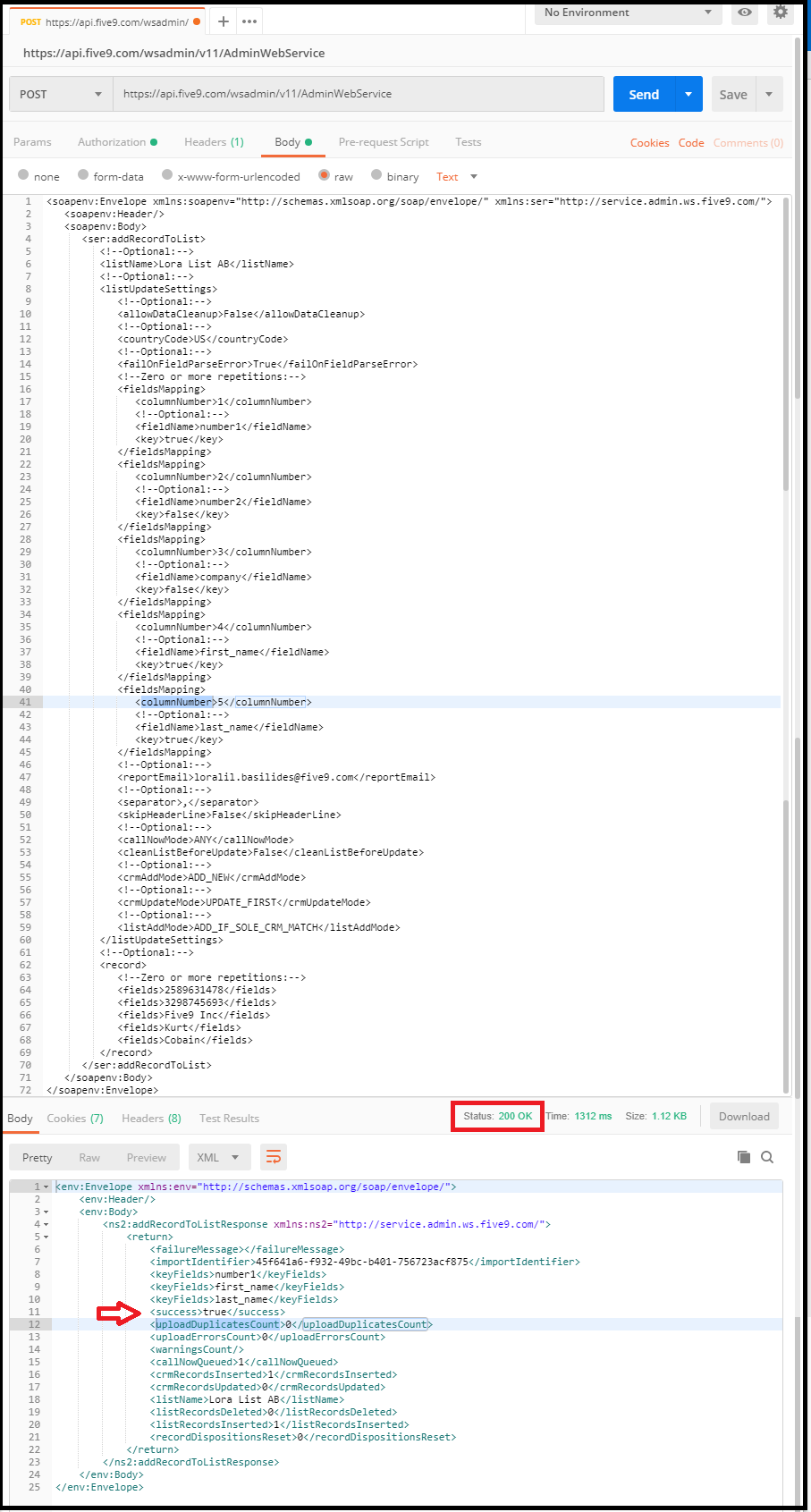Open the Test Results tab

click(x=229, y=1119)
